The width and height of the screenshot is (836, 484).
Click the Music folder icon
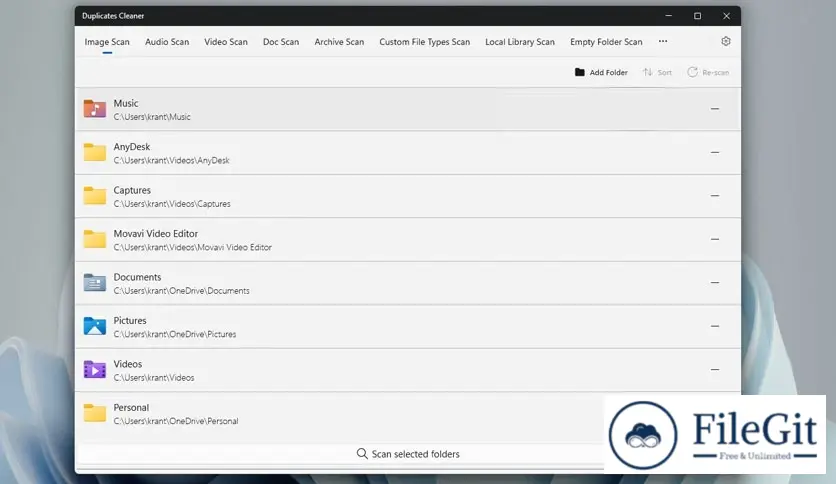(94, 109)
